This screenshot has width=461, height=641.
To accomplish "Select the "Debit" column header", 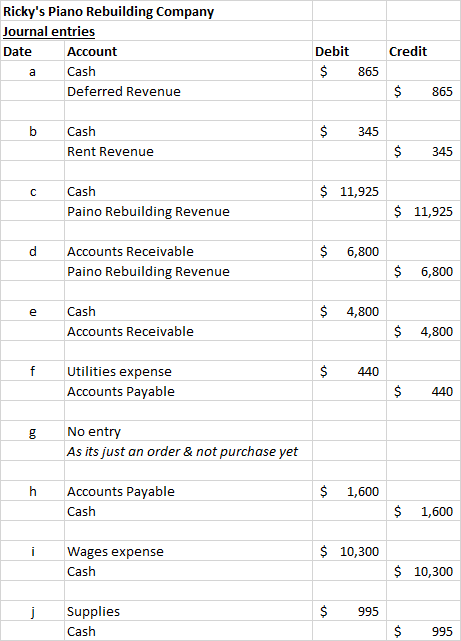I will [349, 51].
